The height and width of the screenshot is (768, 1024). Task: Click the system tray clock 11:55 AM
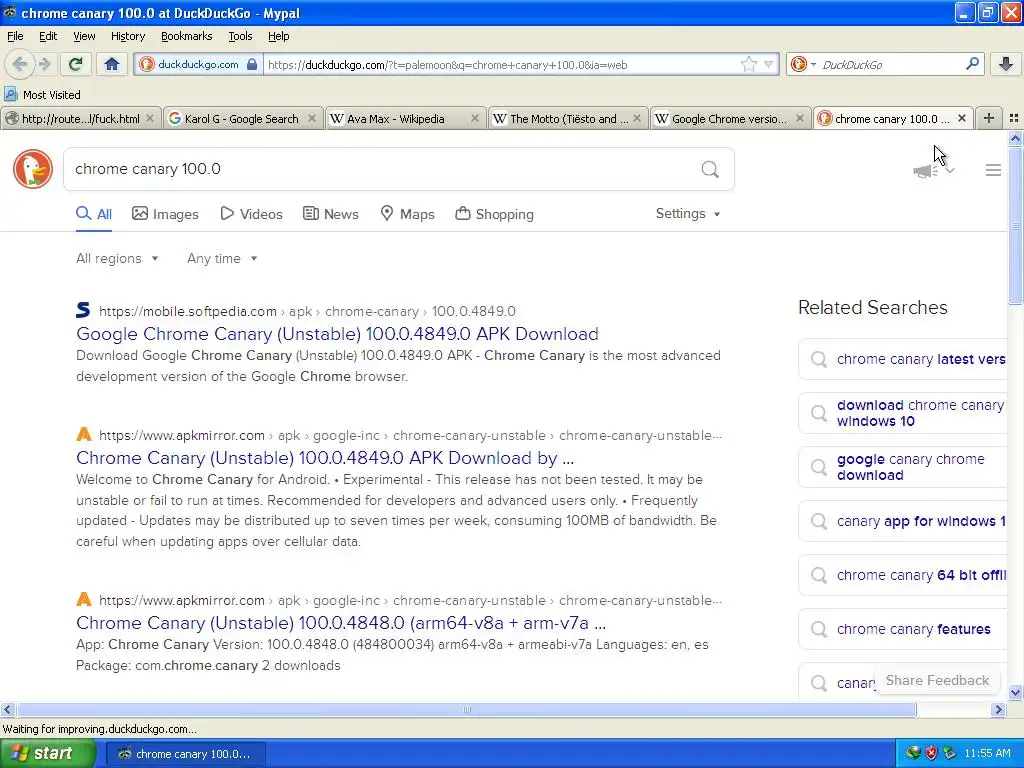[x=987, y=754]
